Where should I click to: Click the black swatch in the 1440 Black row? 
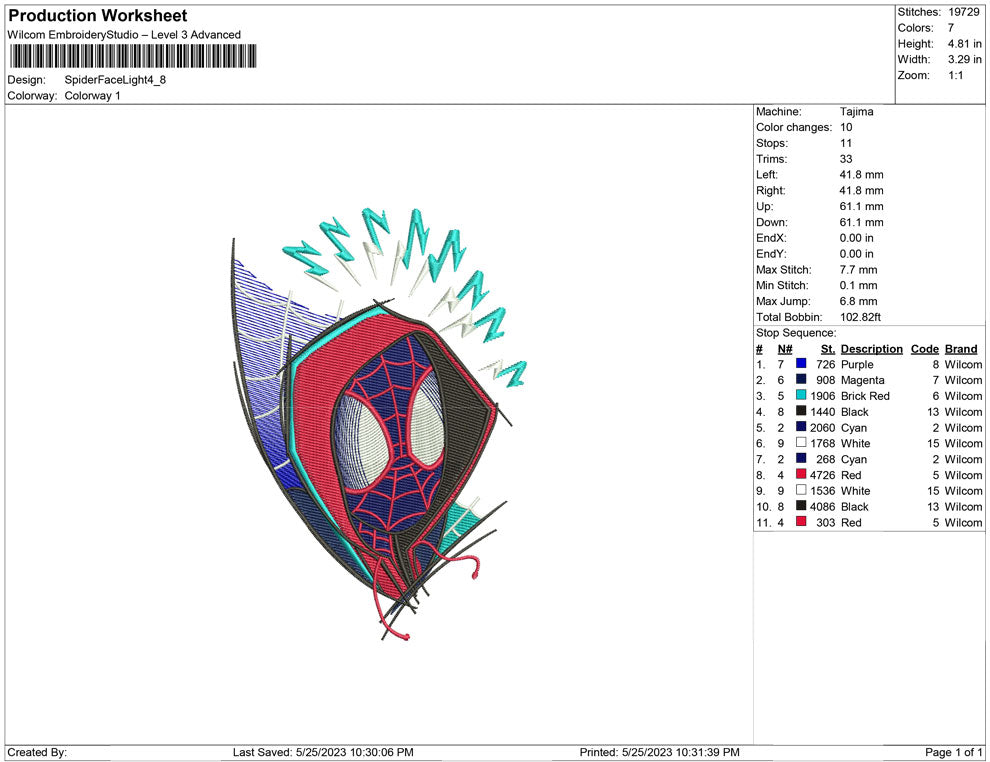pyautogui.click(x=801, y=410)
